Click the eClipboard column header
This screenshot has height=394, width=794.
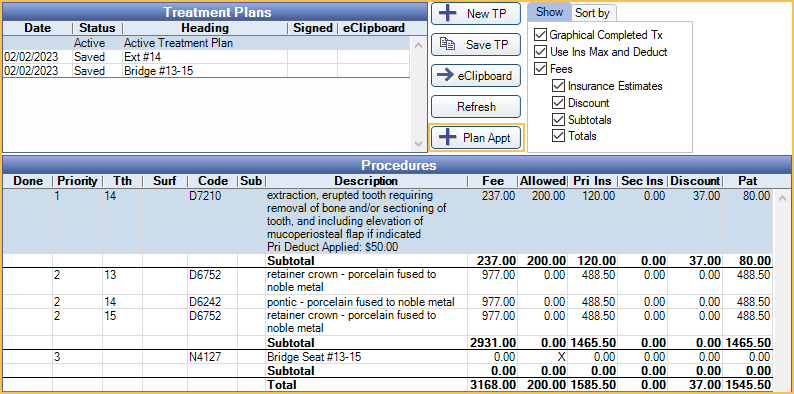(374, 28)
